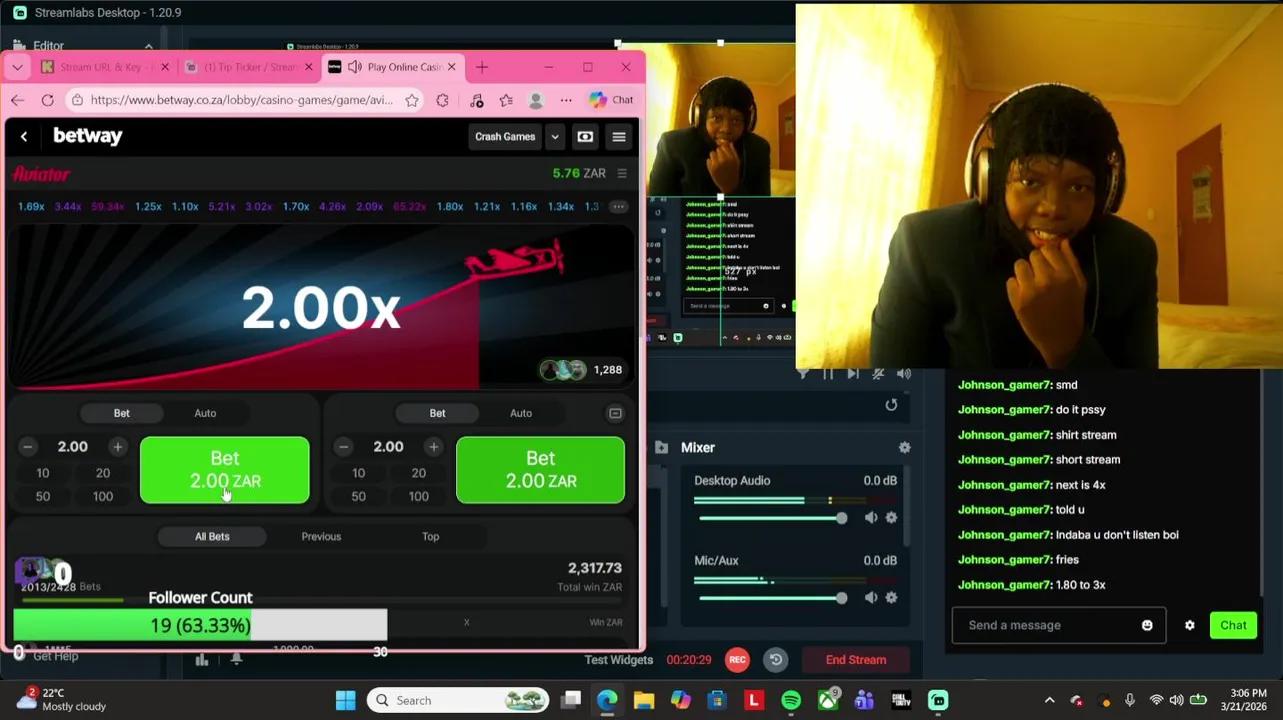
Task: Expand the Crash Games dropdown chevron
Action: [554, 137]
